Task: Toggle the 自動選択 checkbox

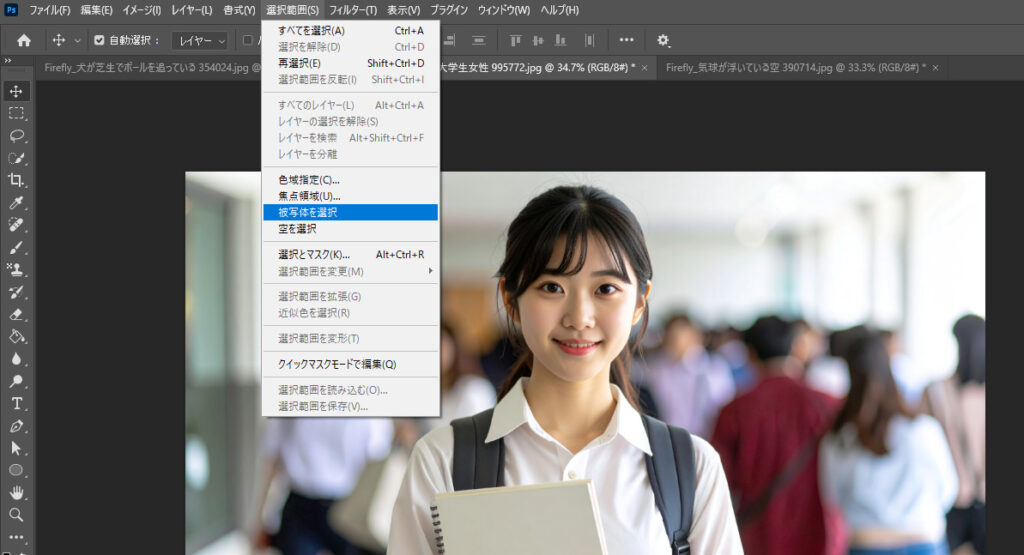Action: [99, 40]
